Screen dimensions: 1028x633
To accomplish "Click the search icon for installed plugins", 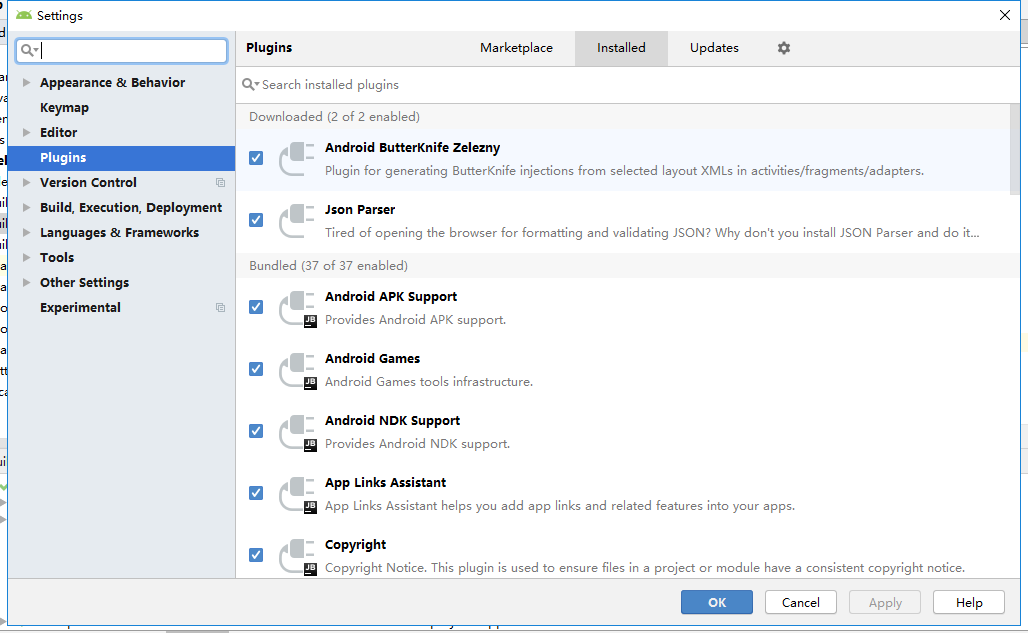I will (250, 85).
